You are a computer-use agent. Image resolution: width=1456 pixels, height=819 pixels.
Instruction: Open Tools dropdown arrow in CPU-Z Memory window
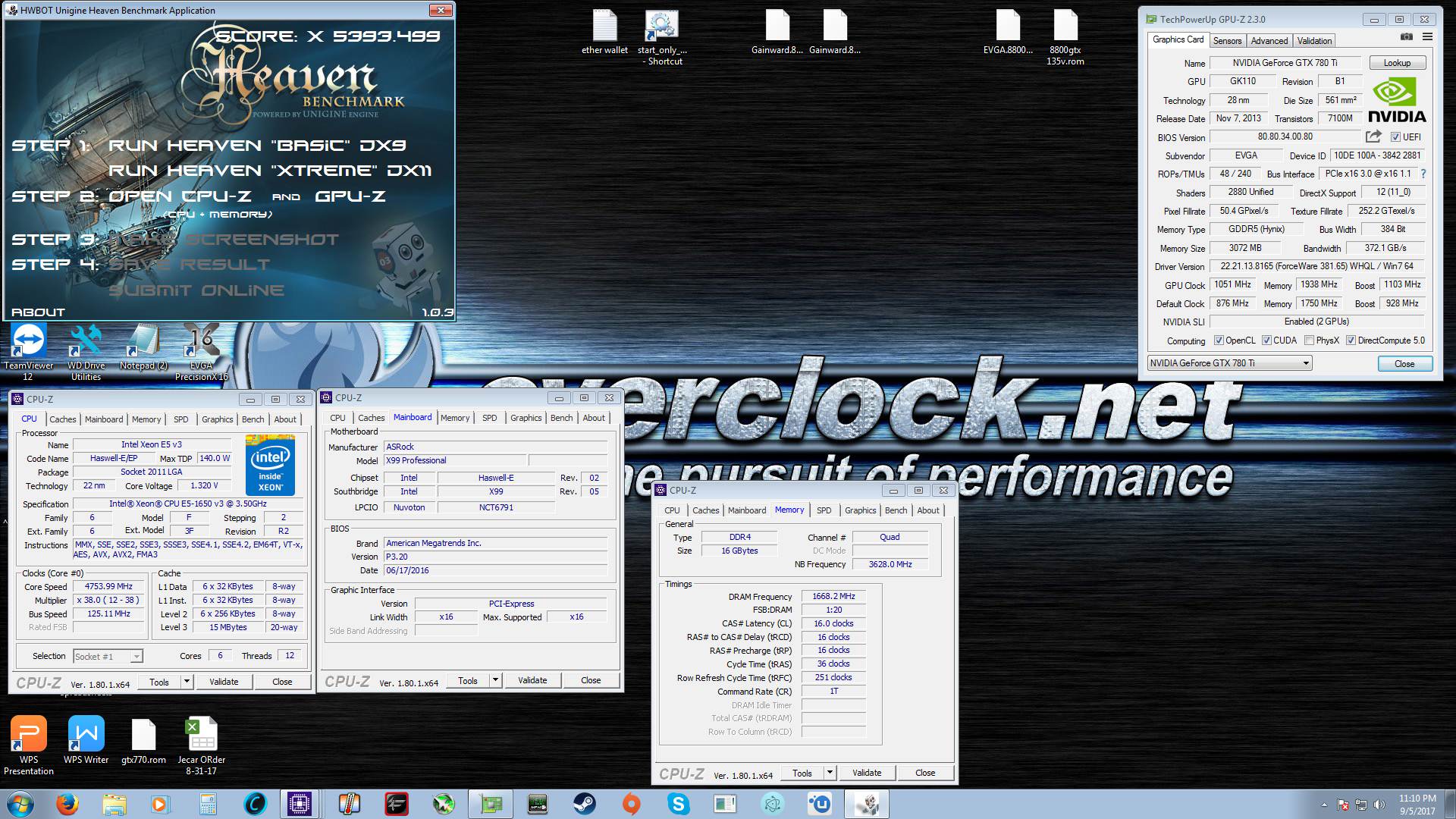[830, 773]
